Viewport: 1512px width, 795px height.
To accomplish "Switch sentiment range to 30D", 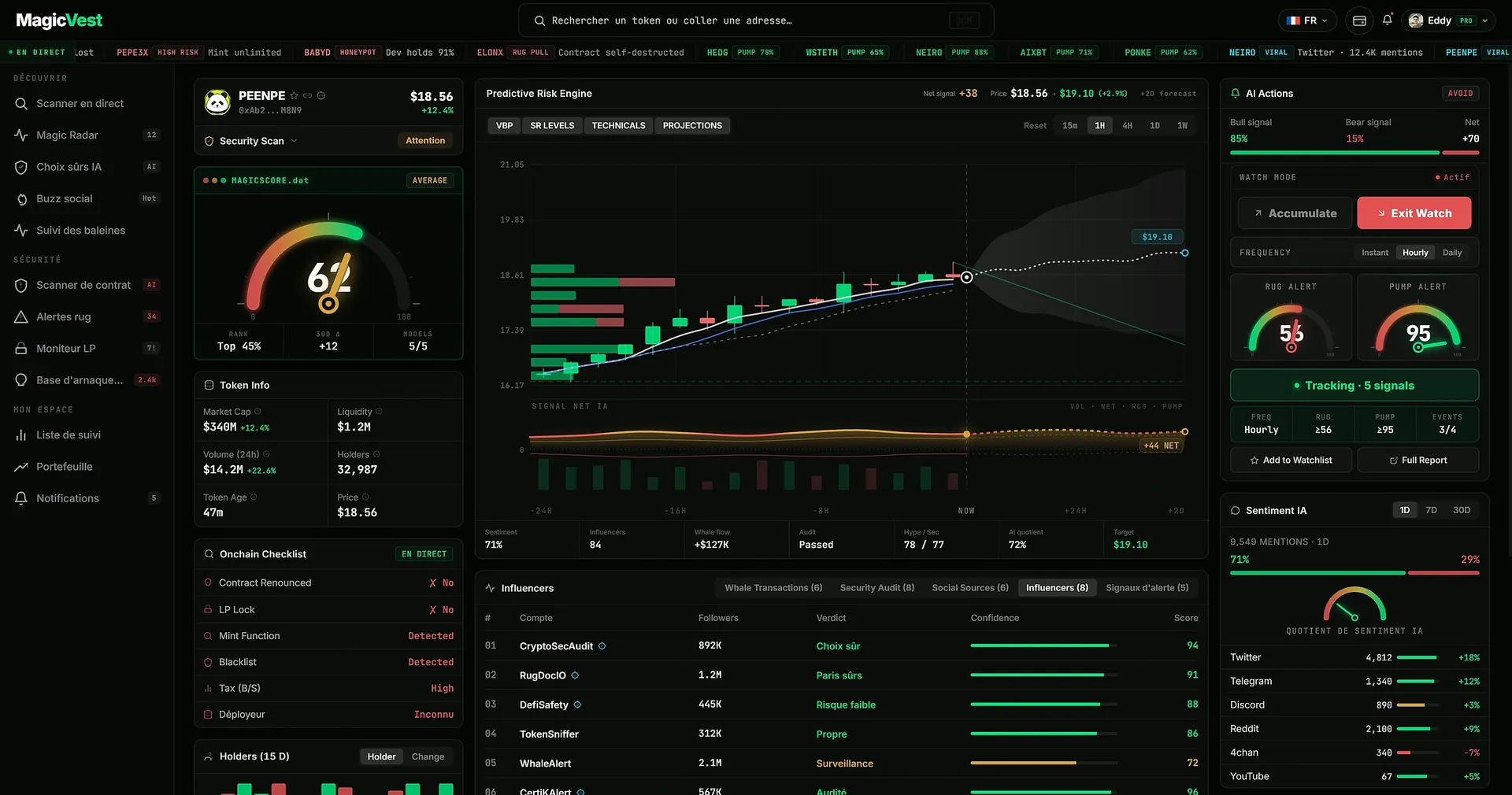I will click(1462, 510).
